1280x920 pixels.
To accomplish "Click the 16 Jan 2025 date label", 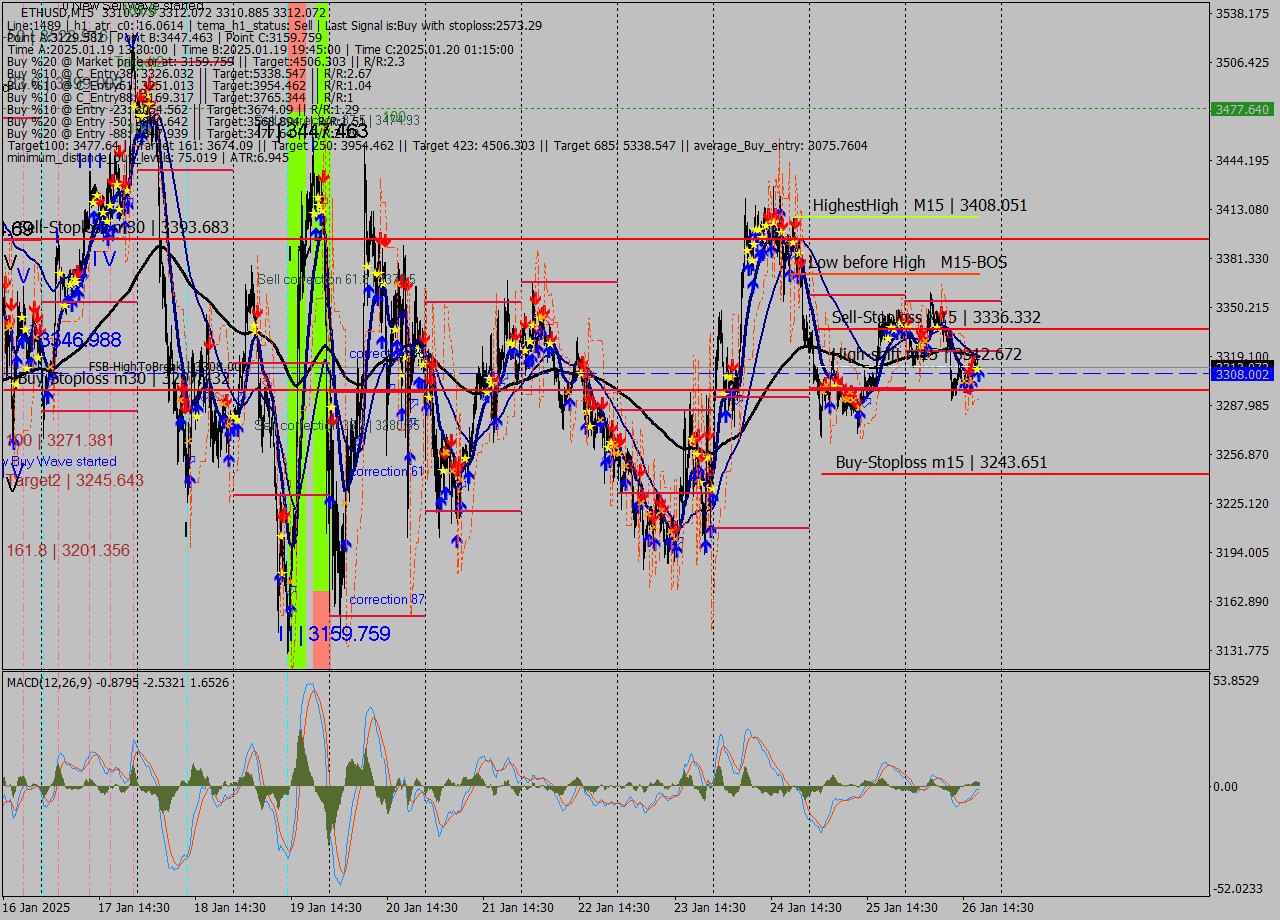I will click(x=36, y=908).
